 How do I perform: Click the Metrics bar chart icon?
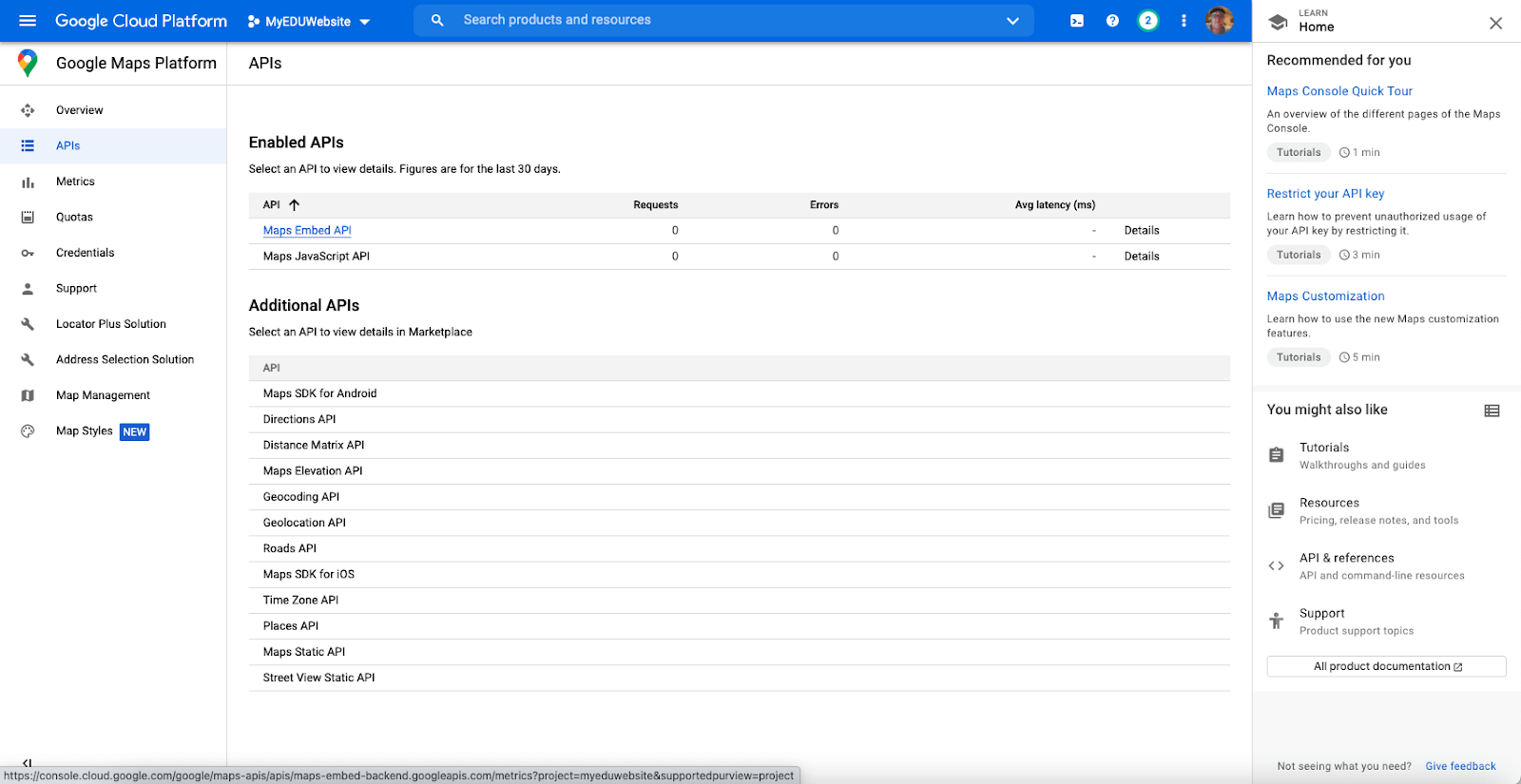click(x=28, y=182)
